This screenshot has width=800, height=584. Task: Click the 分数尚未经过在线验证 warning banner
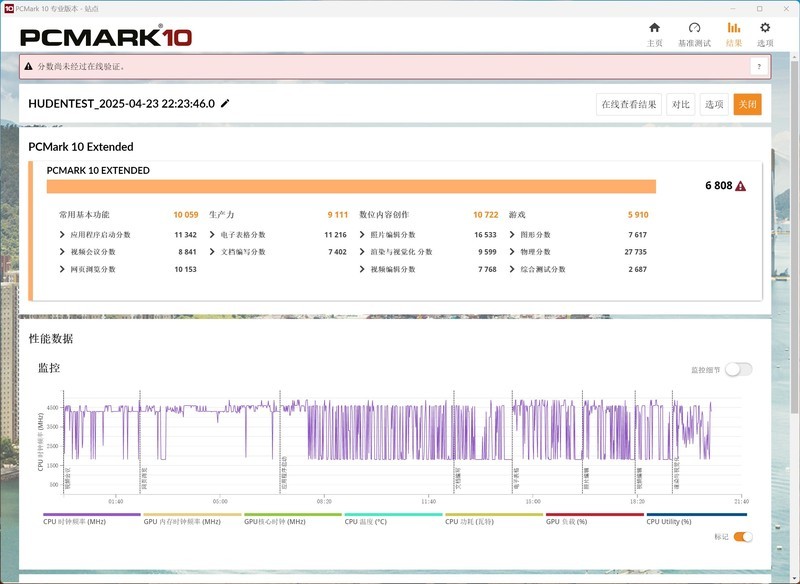395,67
